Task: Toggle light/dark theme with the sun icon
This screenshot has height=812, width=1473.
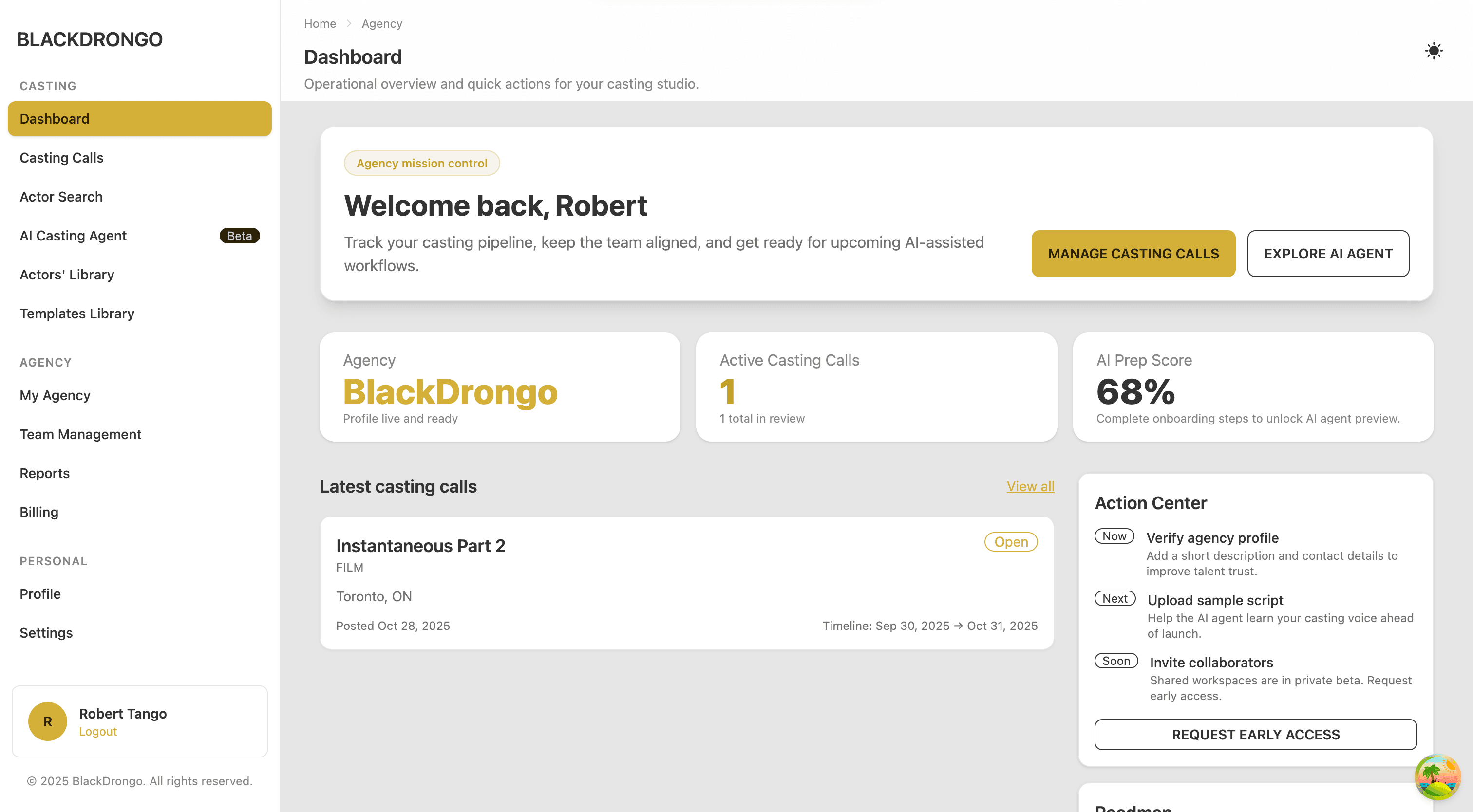Action: (1434, 51)
